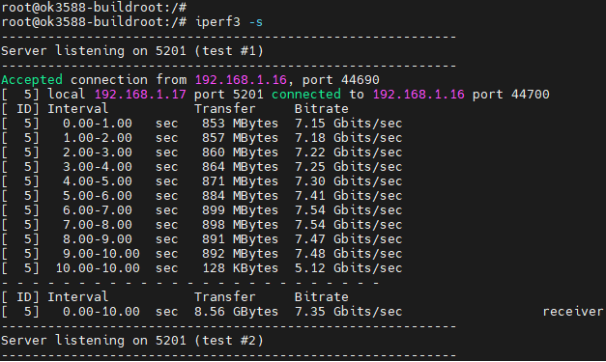Click '857 MBytes' transfer value
Screen dimensions: 606x362
[240, 138]
